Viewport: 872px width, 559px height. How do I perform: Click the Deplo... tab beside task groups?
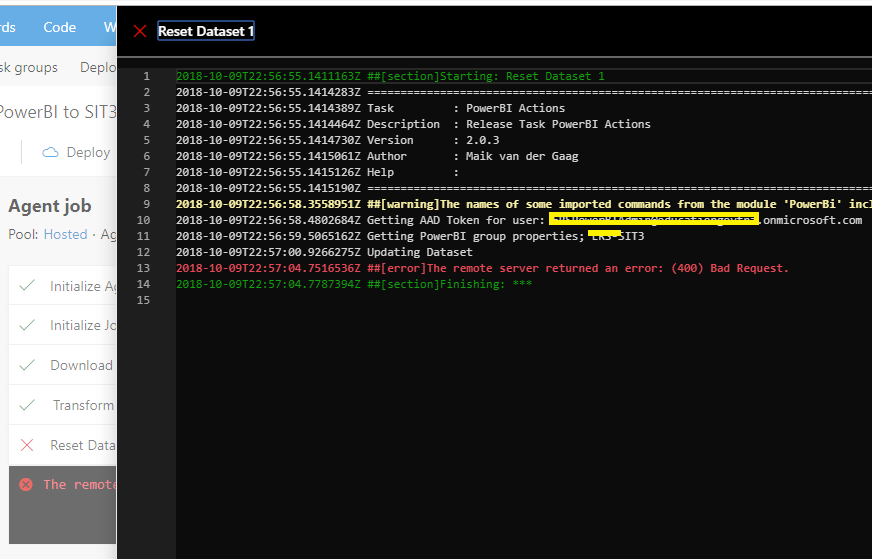[98, 67]
